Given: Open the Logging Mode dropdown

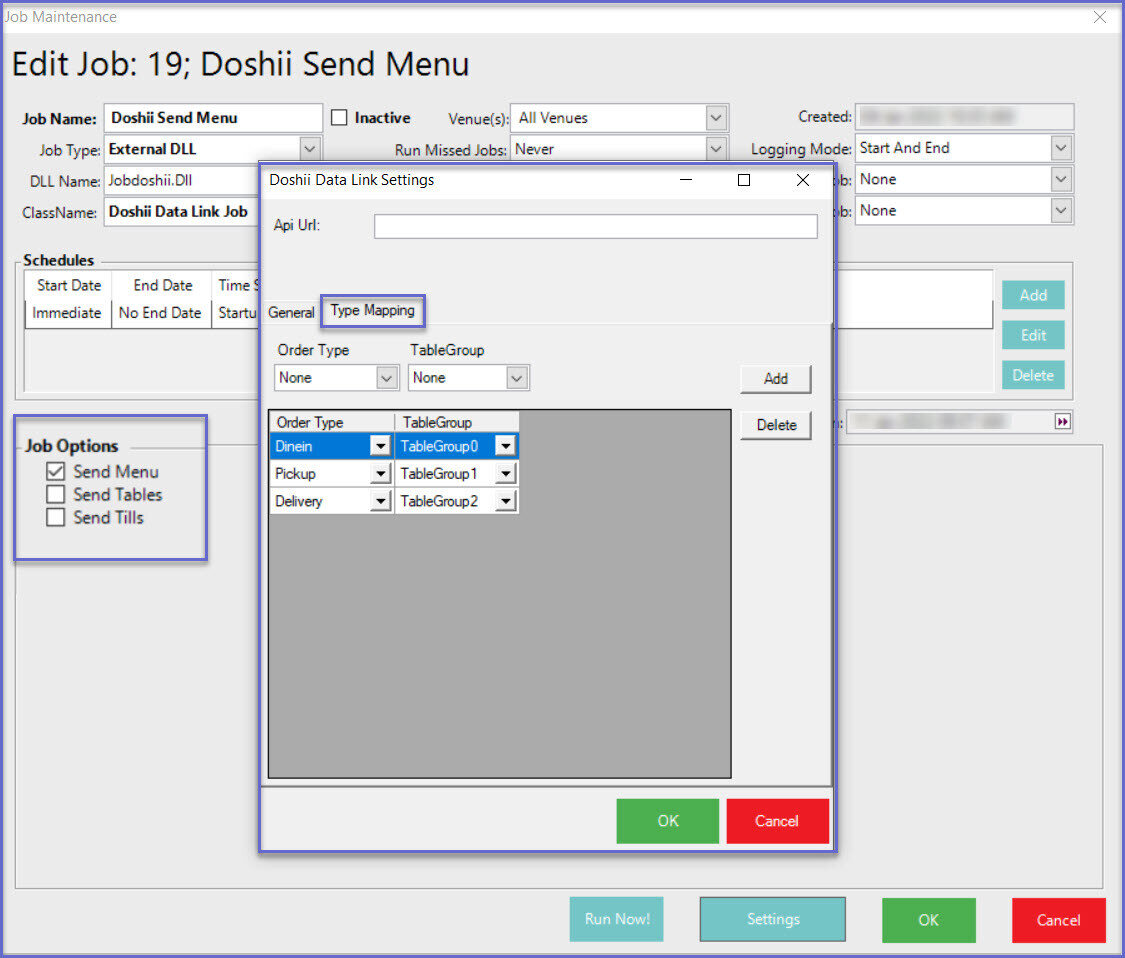Looking at the screenshot, I should click(1061, 148).
